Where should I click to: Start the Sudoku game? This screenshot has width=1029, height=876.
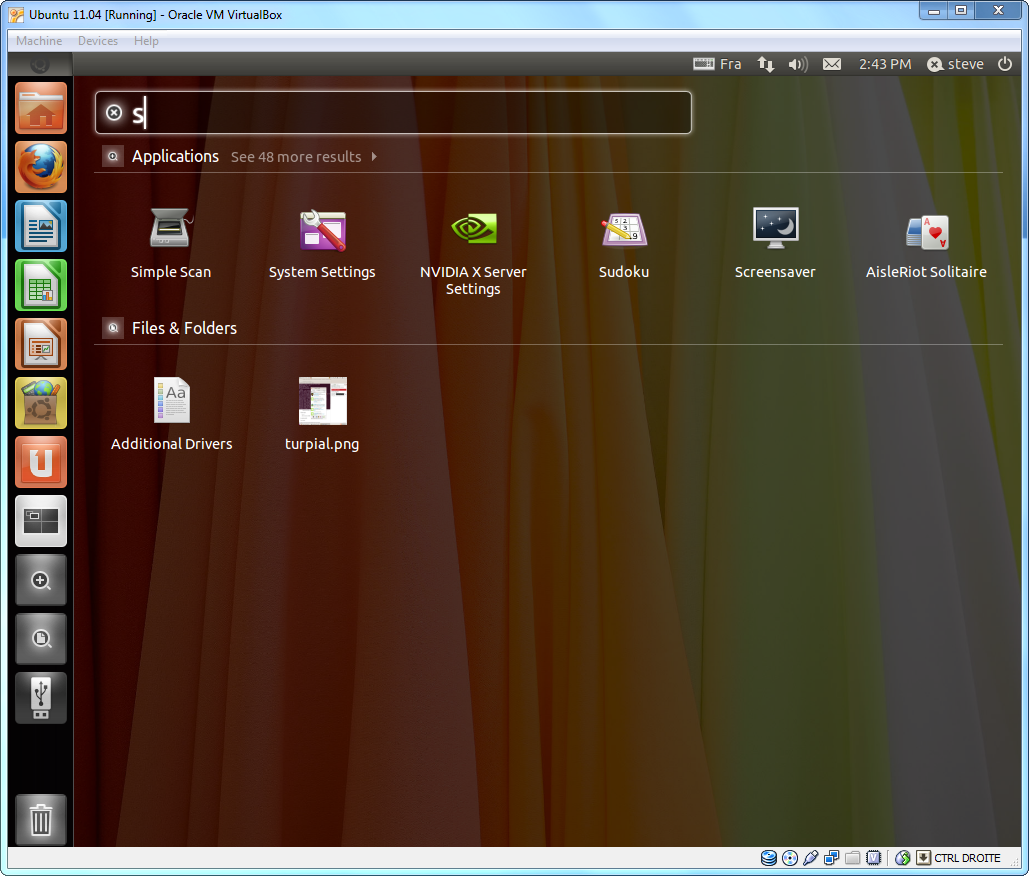click(624, 243)
